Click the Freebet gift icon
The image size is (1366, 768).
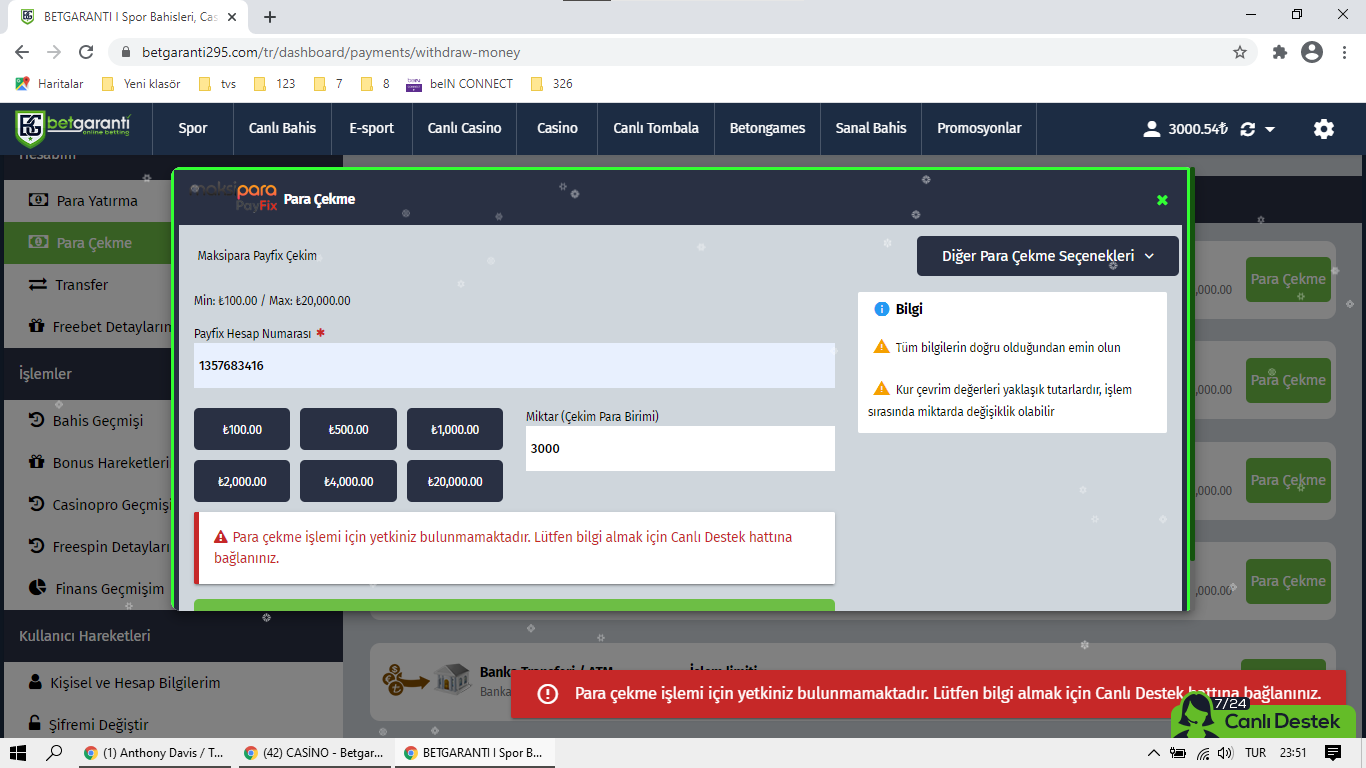pyautogui.click(x=37, y=326)
